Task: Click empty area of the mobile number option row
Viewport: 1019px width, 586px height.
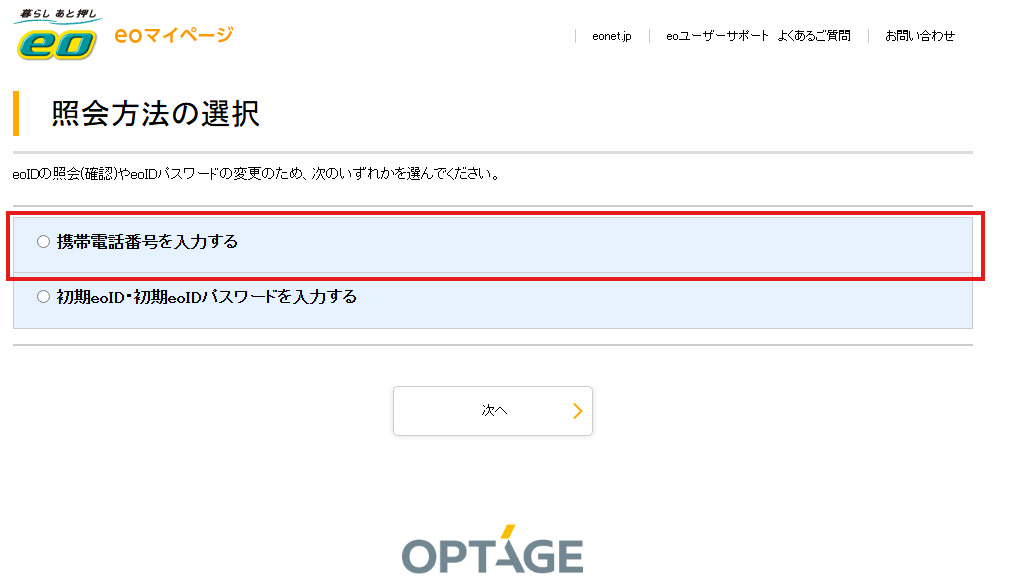Action: [x=650, y=242]
